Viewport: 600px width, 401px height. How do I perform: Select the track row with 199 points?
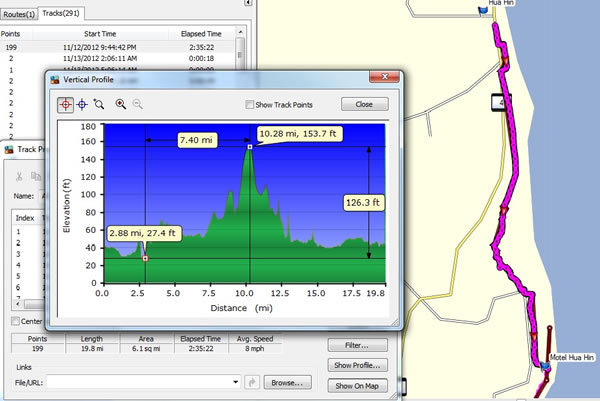pos(117,47)
